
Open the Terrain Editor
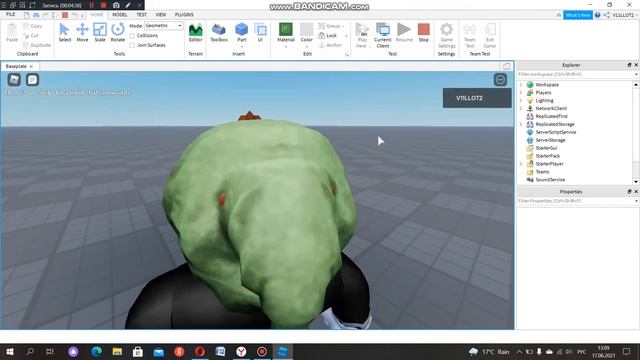coord(196,33)
